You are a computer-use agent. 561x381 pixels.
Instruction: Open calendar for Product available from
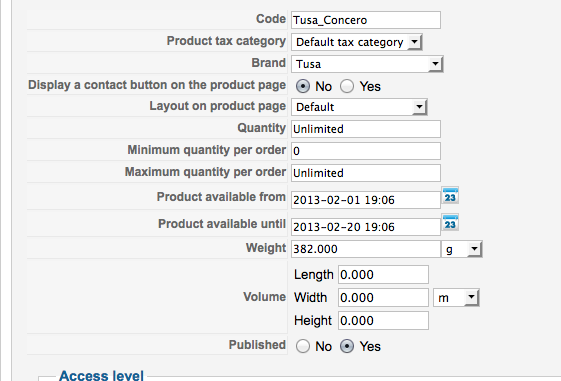450,196
